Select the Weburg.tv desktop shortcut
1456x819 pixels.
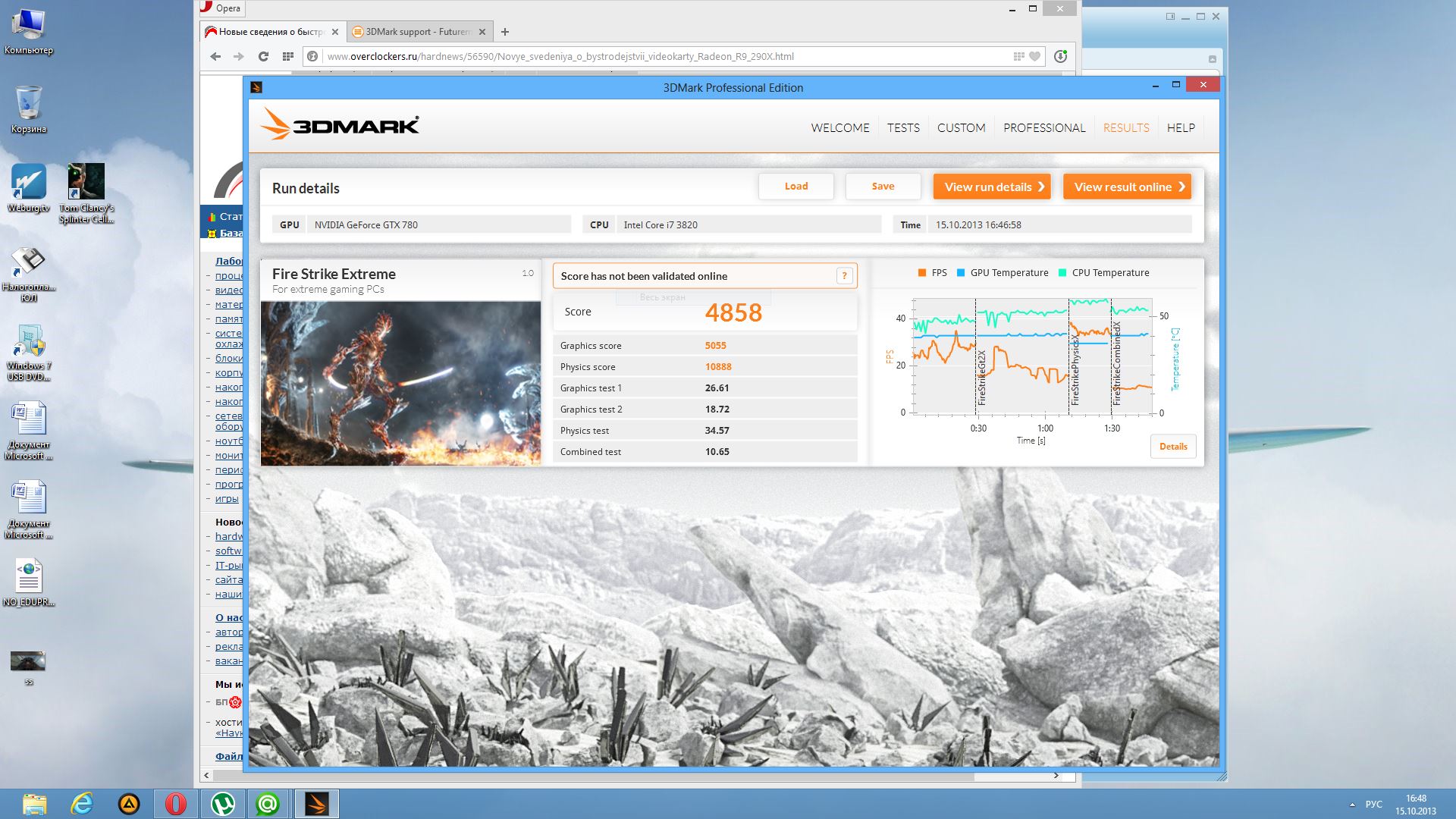pos(28,188)
